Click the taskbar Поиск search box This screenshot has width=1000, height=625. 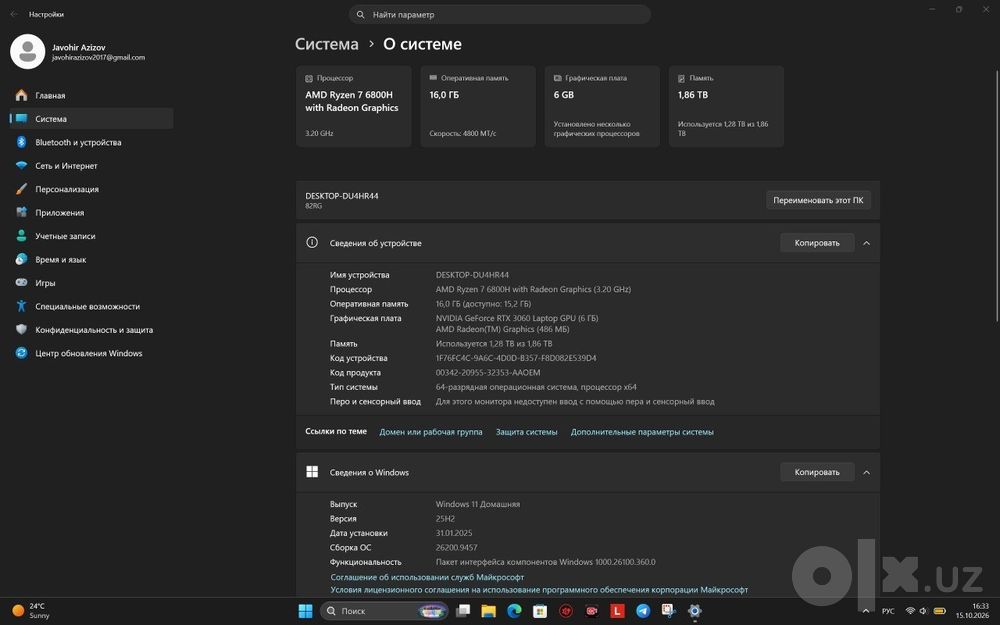384,611
